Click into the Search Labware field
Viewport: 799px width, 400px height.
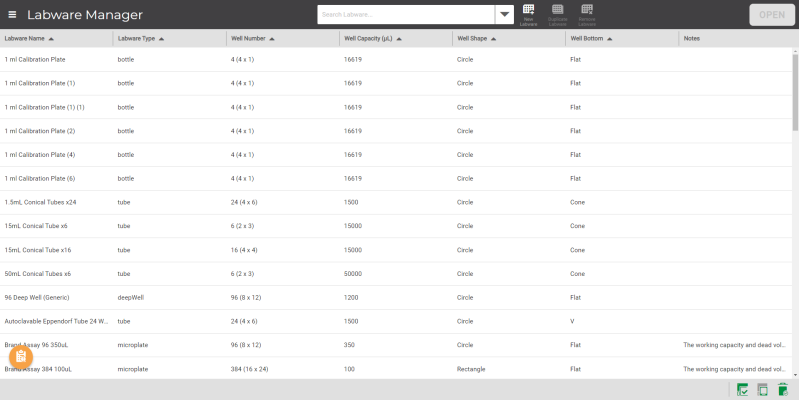[x=405, y=15]
